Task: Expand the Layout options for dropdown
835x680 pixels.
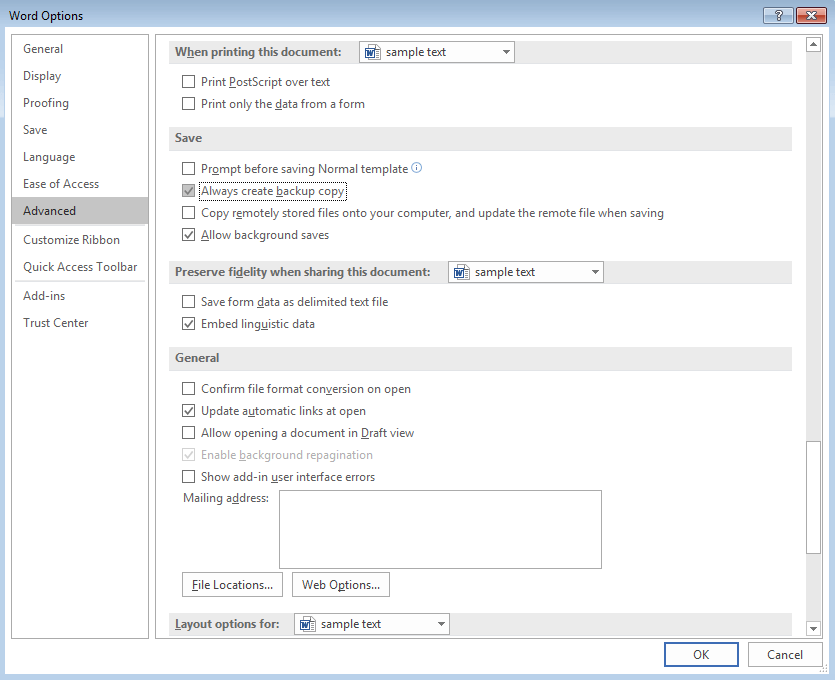Action: click(x=441, y=624)
